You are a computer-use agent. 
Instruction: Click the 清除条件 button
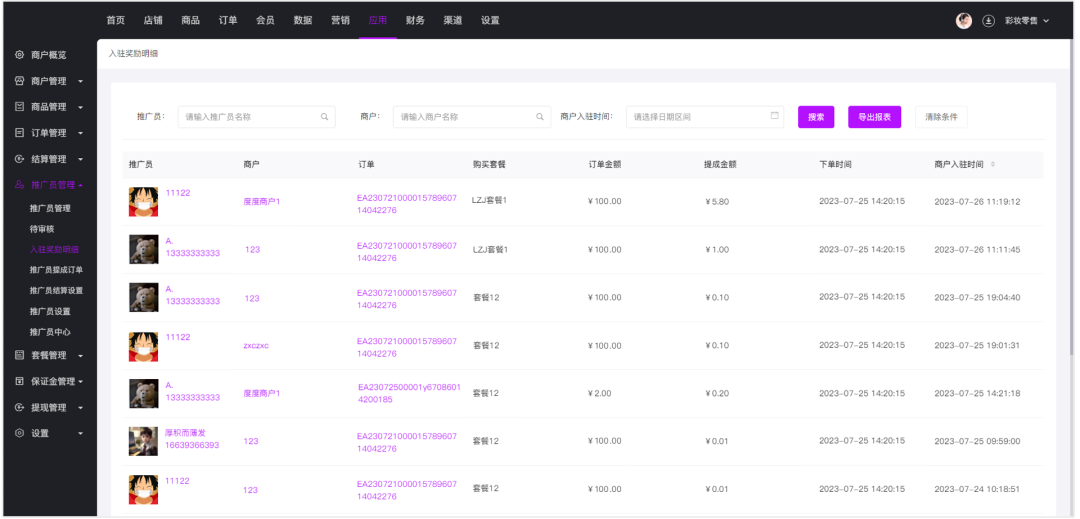(941, 117)
